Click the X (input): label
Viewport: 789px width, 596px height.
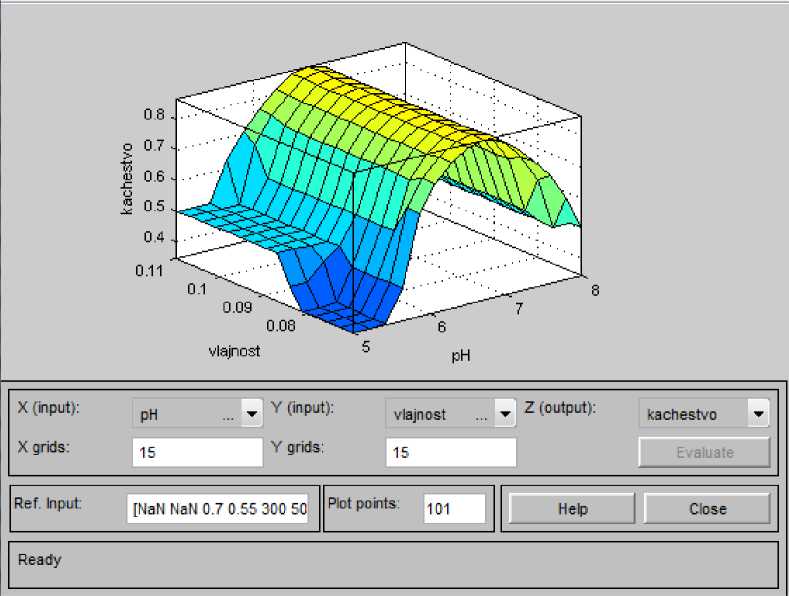(x=49, y=407)
